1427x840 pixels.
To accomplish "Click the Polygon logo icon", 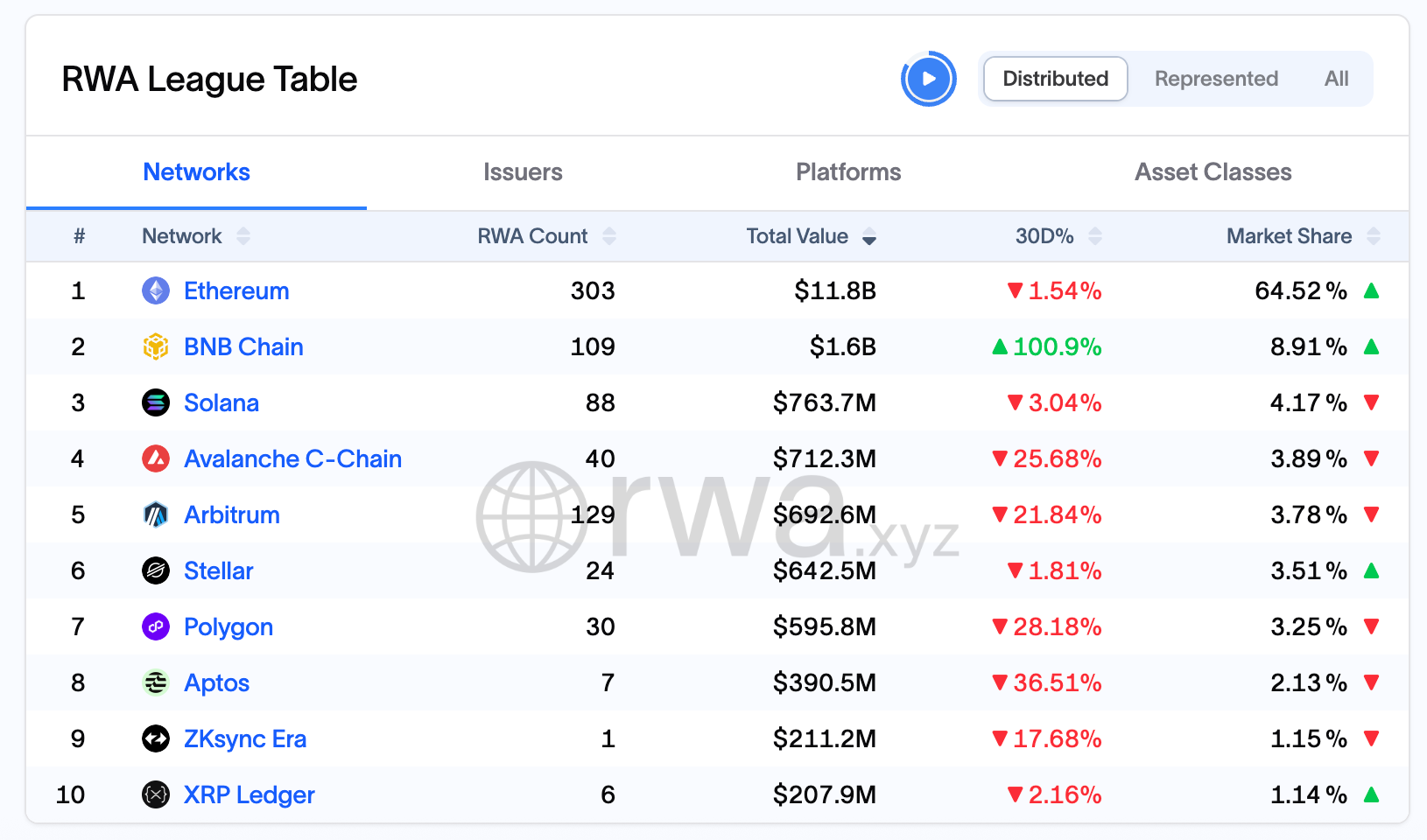I will pos(156,626).
